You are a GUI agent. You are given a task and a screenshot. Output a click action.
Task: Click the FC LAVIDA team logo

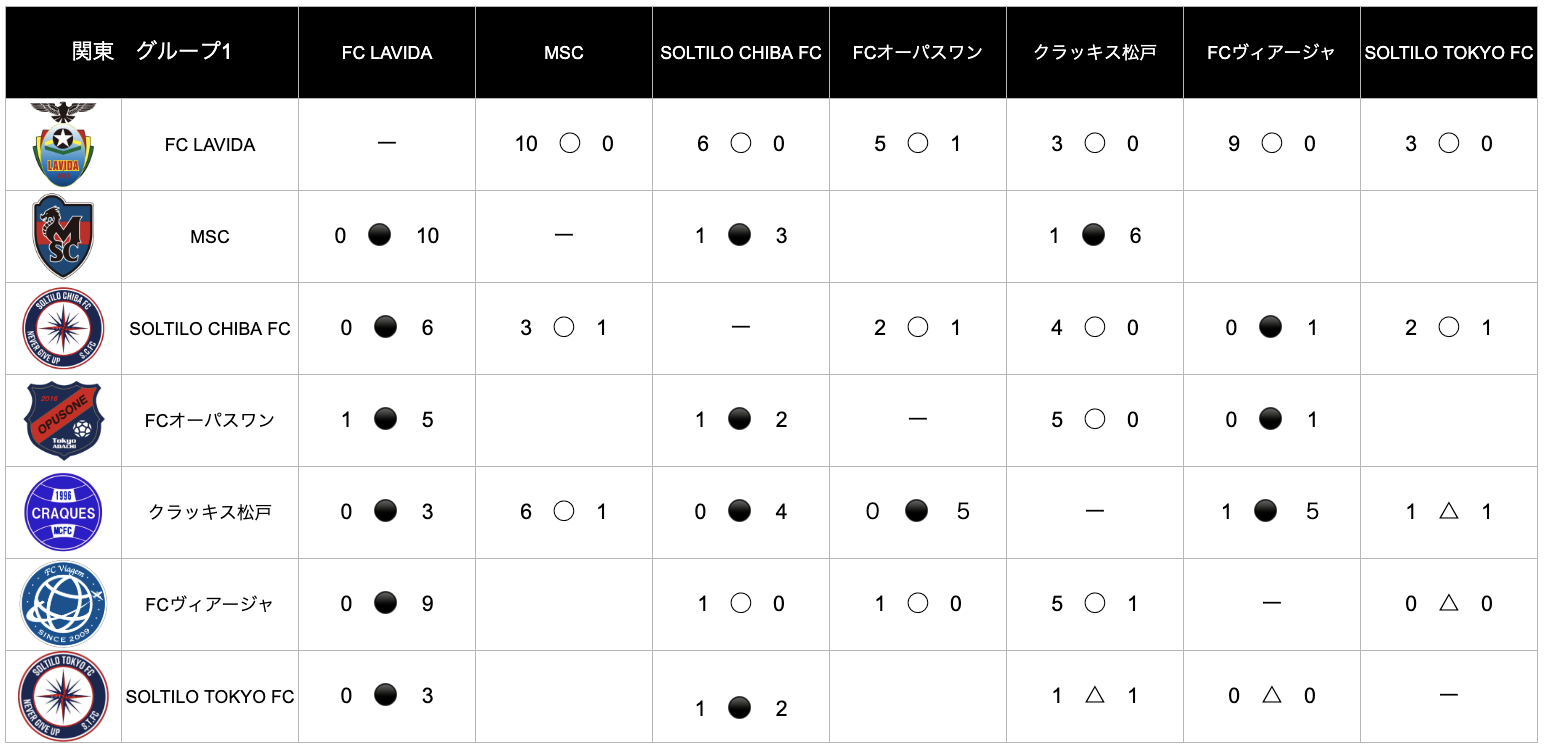pyautogui.click(x=63, y=144)
